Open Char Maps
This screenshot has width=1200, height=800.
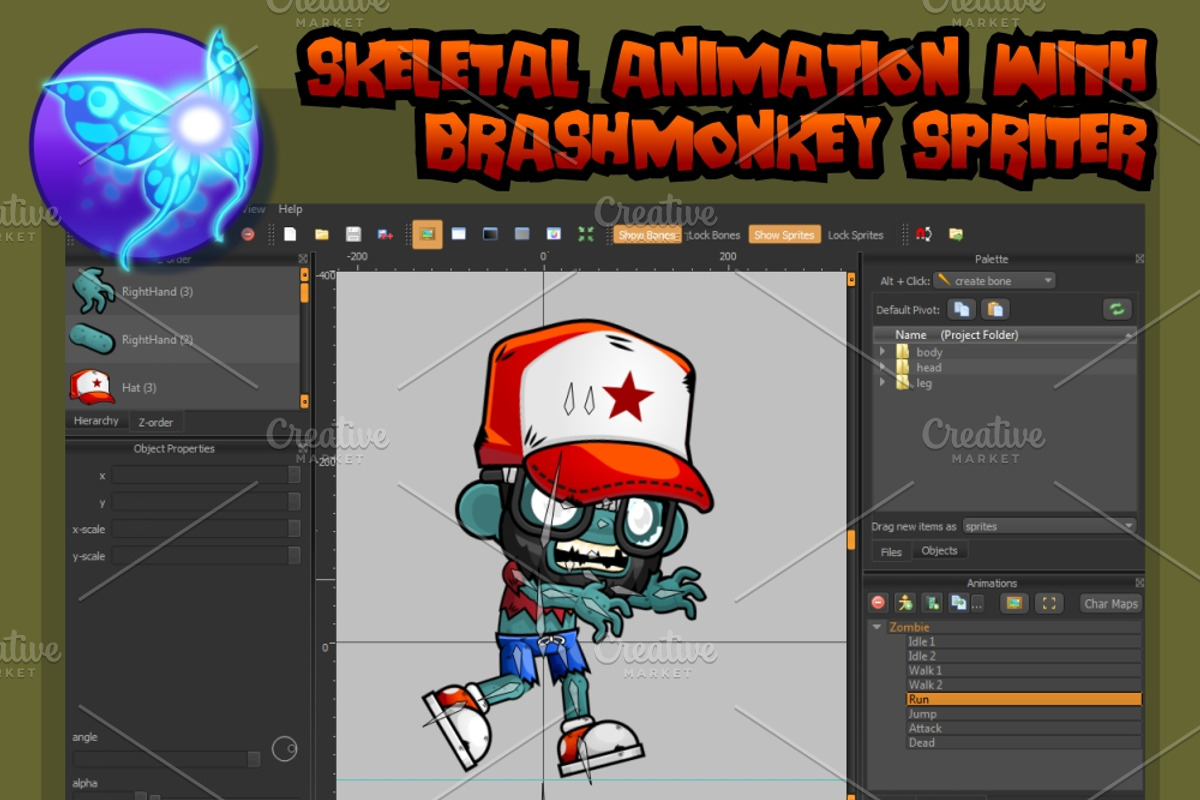click(x=1111, y=604)
